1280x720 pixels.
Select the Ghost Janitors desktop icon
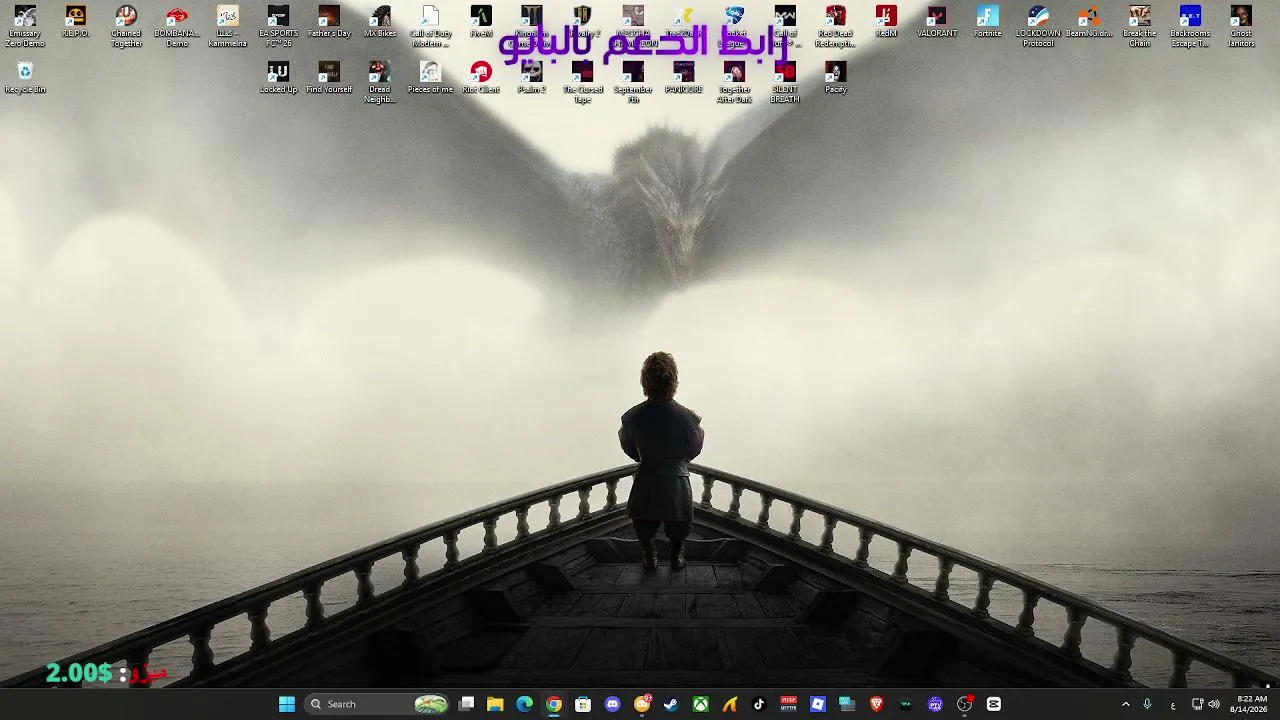pos(1241,27)
